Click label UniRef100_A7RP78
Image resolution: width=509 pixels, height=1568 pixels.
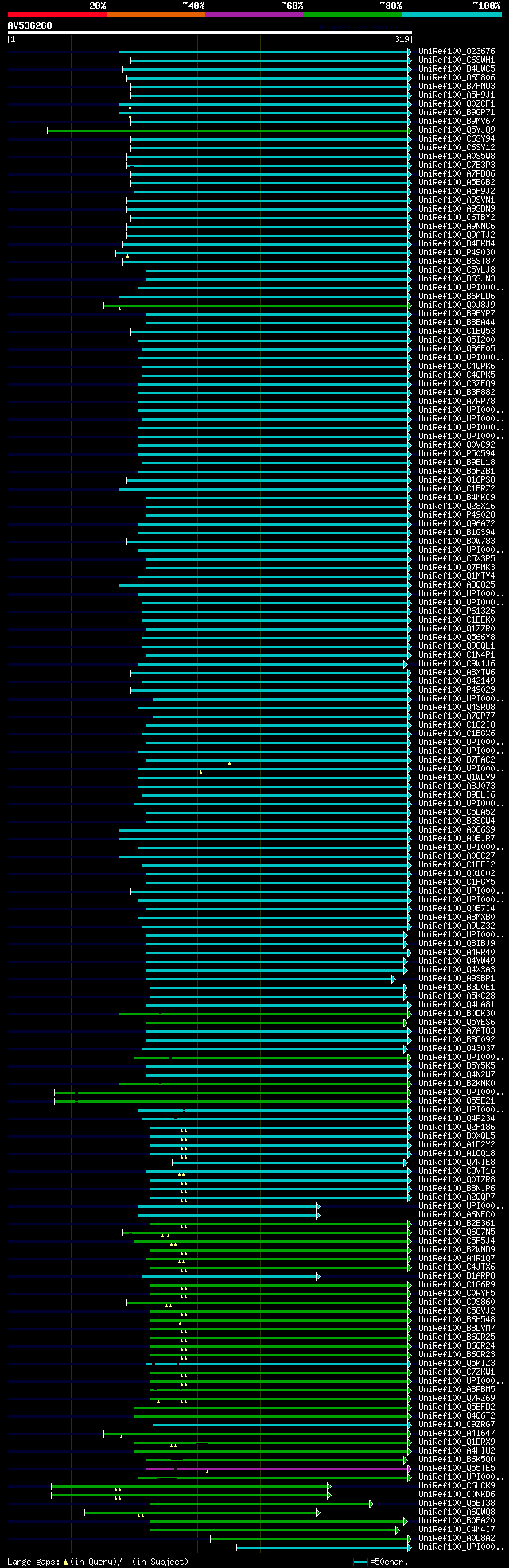pyautogui.click(x=457, y=402)
